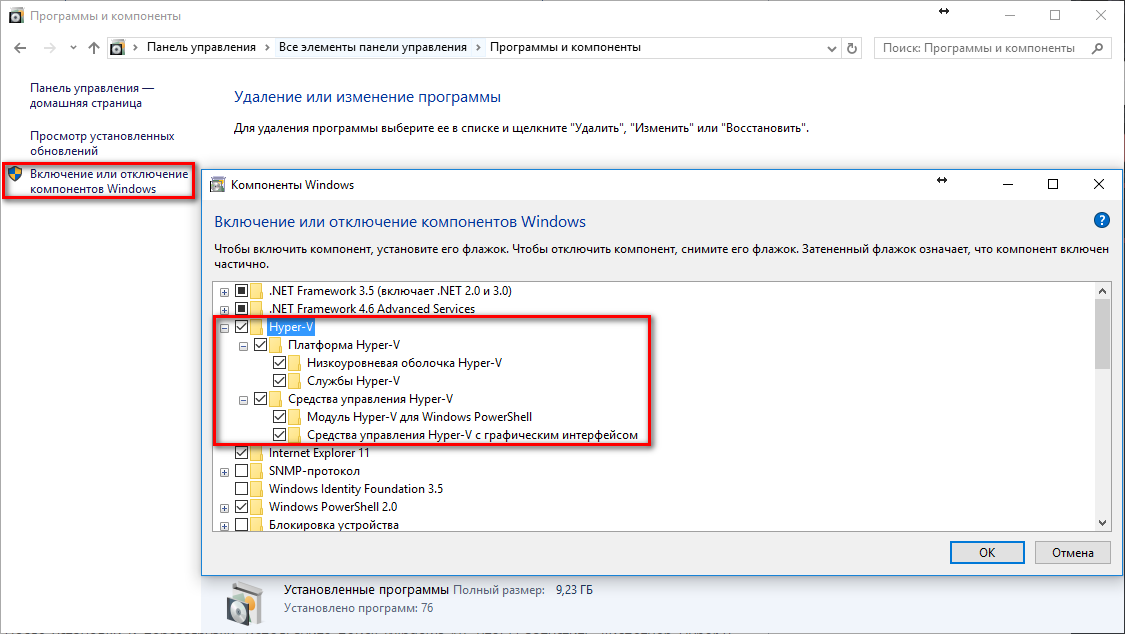Expand the SNMP-протокол tree node
This screenshot has height=634, width=1125.
coord(225,471)
